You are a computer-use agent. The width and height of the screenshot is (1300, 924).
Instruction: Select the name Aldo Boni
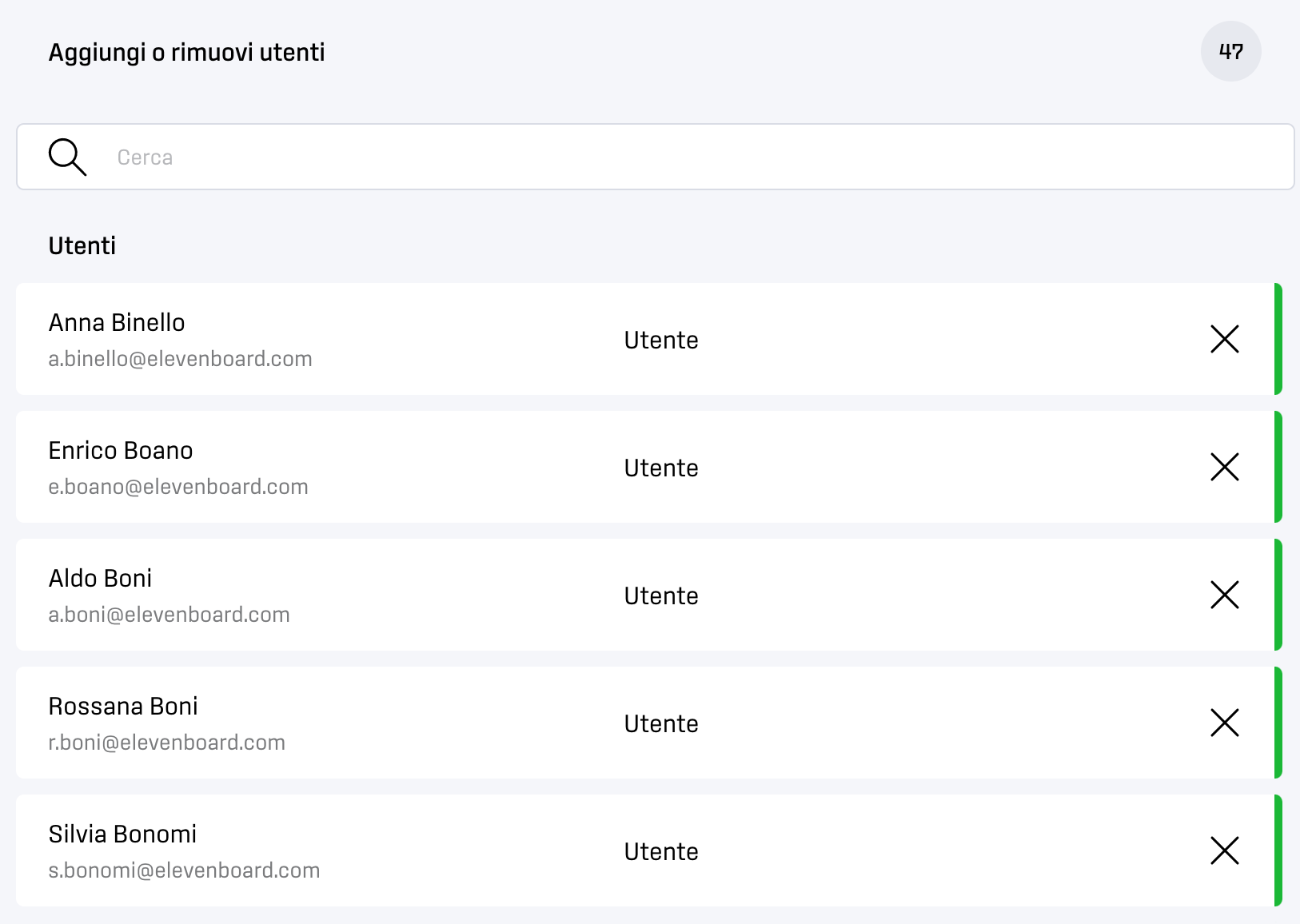pyautogui.click(x=100, y=578)
